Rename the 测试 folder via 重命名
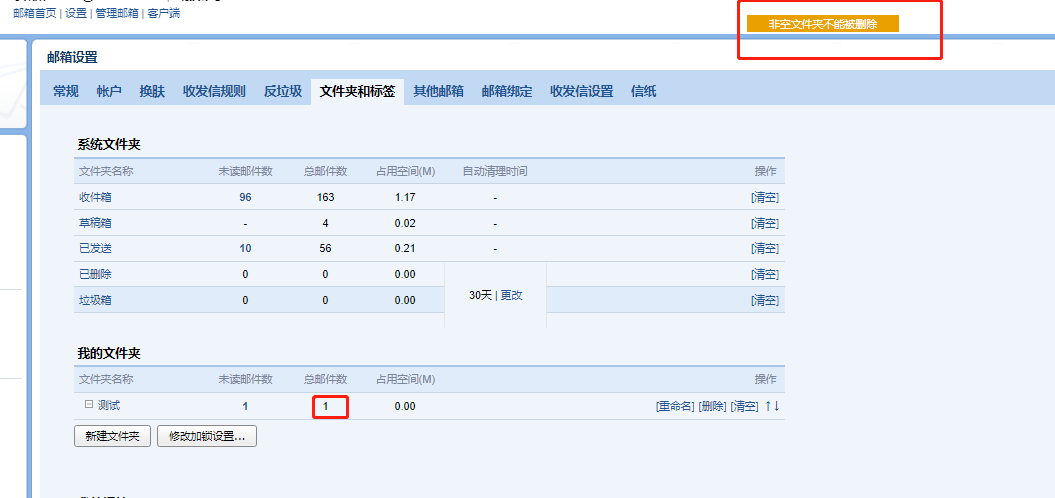Viewport: 1055px width, 498px height. 675,406
